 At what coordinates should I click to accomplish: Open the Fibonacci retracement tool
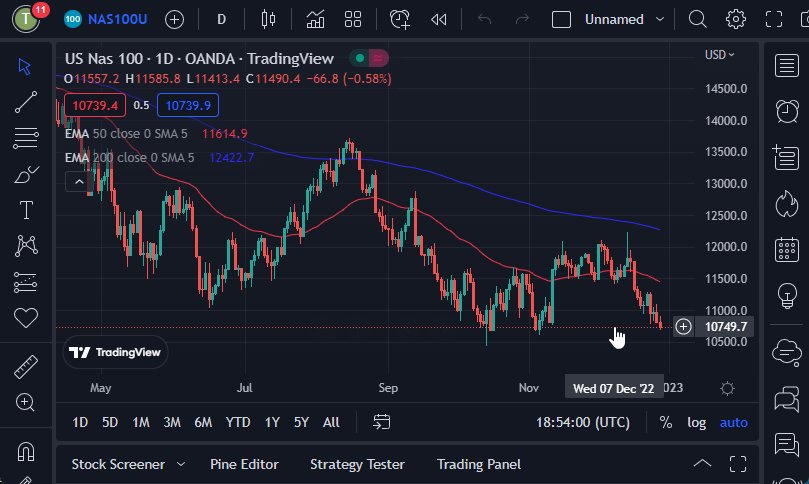click(25, 139)
